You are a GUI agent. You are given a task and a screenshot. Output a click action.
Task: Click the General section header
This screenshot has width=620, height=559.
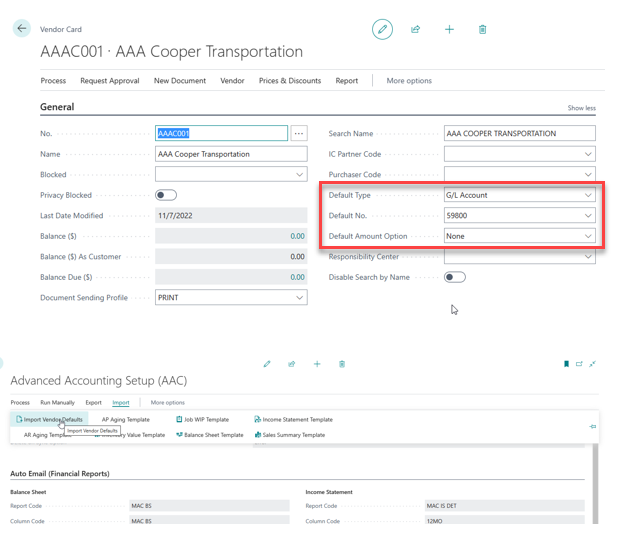click(x=57, y=107)
